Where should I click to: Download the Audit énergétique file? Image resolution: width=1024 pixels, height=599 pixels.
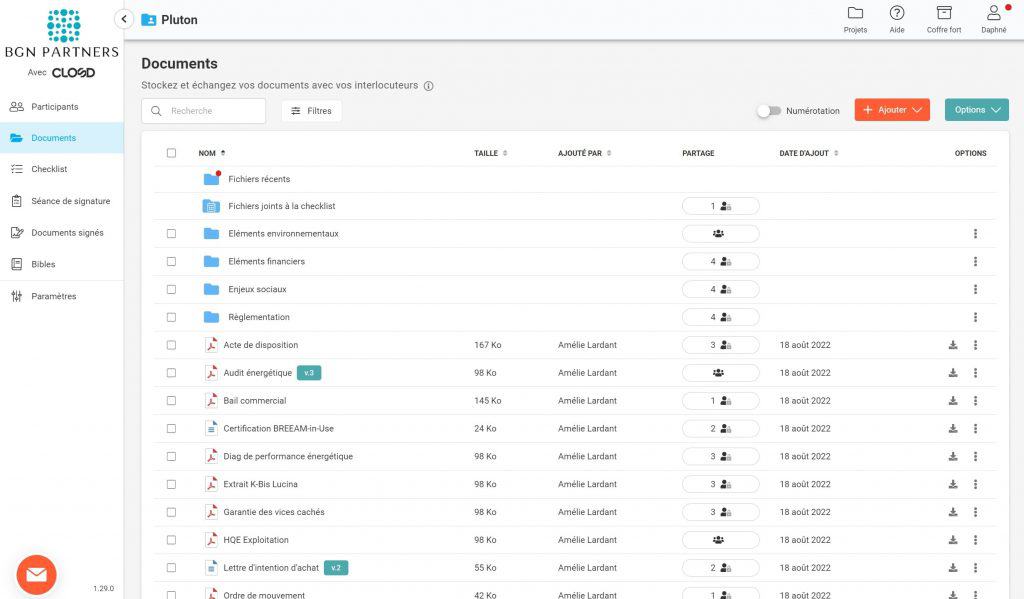(x=953, y=373)
